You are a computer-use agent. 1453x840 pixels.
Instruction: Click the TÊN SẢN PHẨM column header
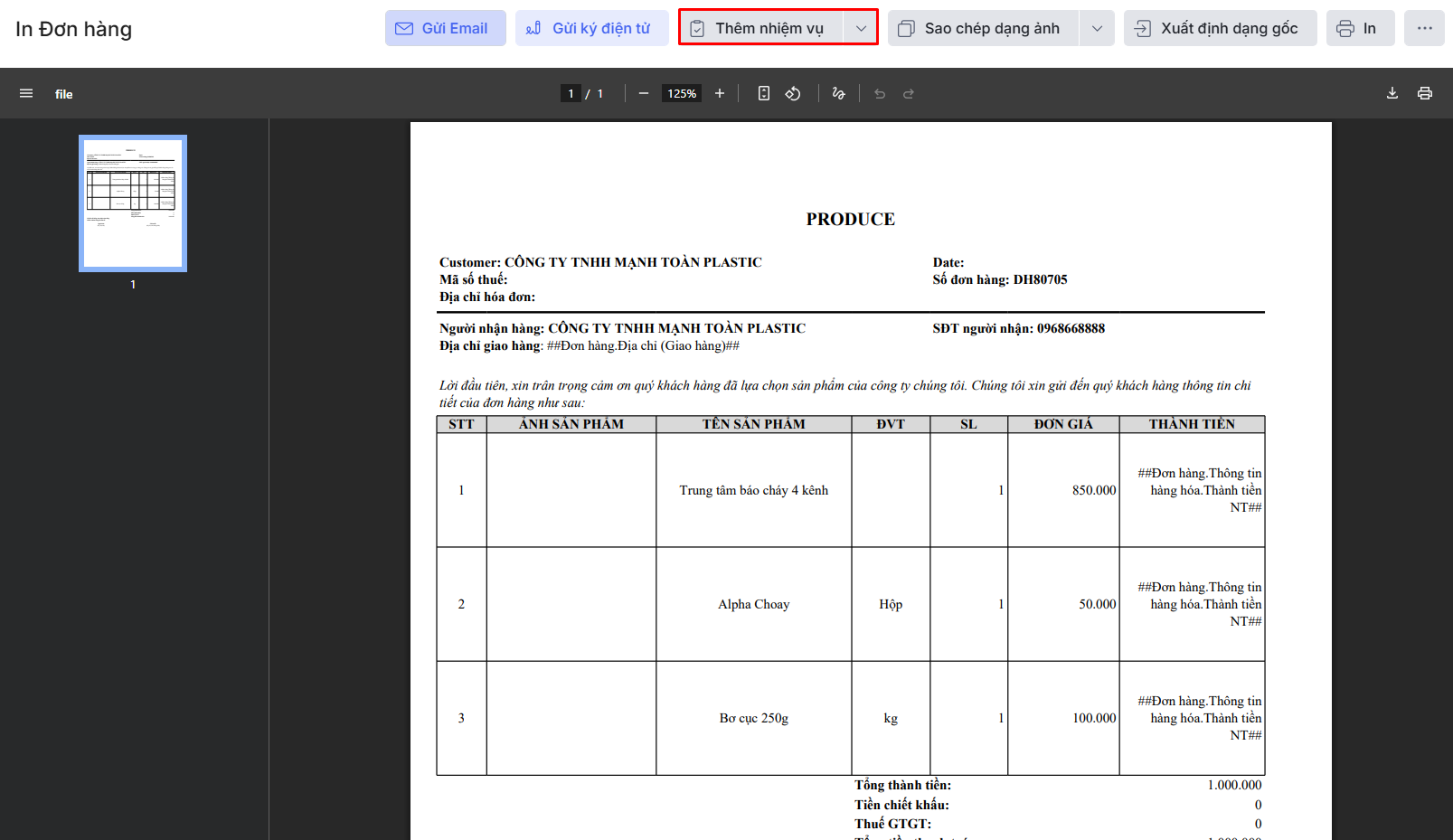(x=754, y=424)
